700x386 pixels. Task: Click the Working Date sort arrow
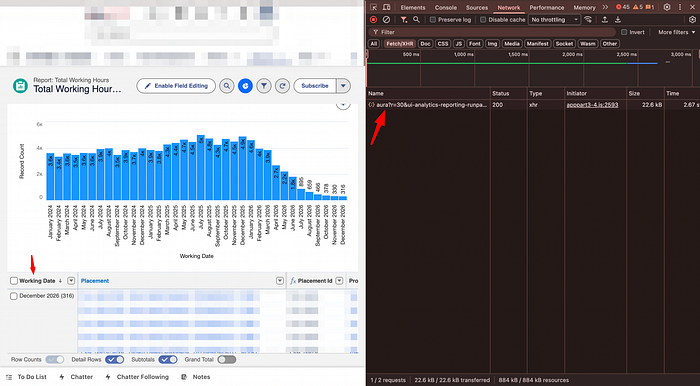pos(60,281)
